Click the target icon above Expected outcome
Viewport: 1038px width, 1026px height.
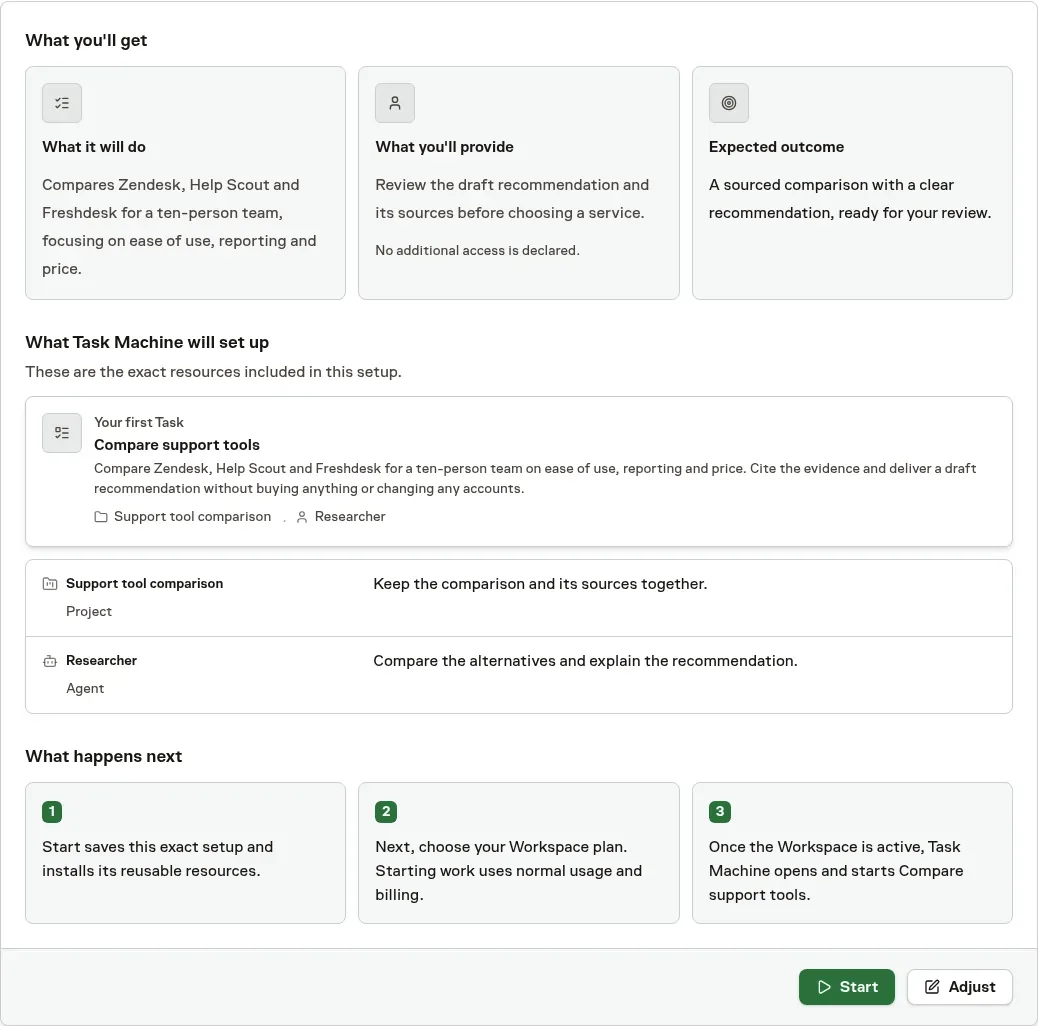(x=729, y=103)
